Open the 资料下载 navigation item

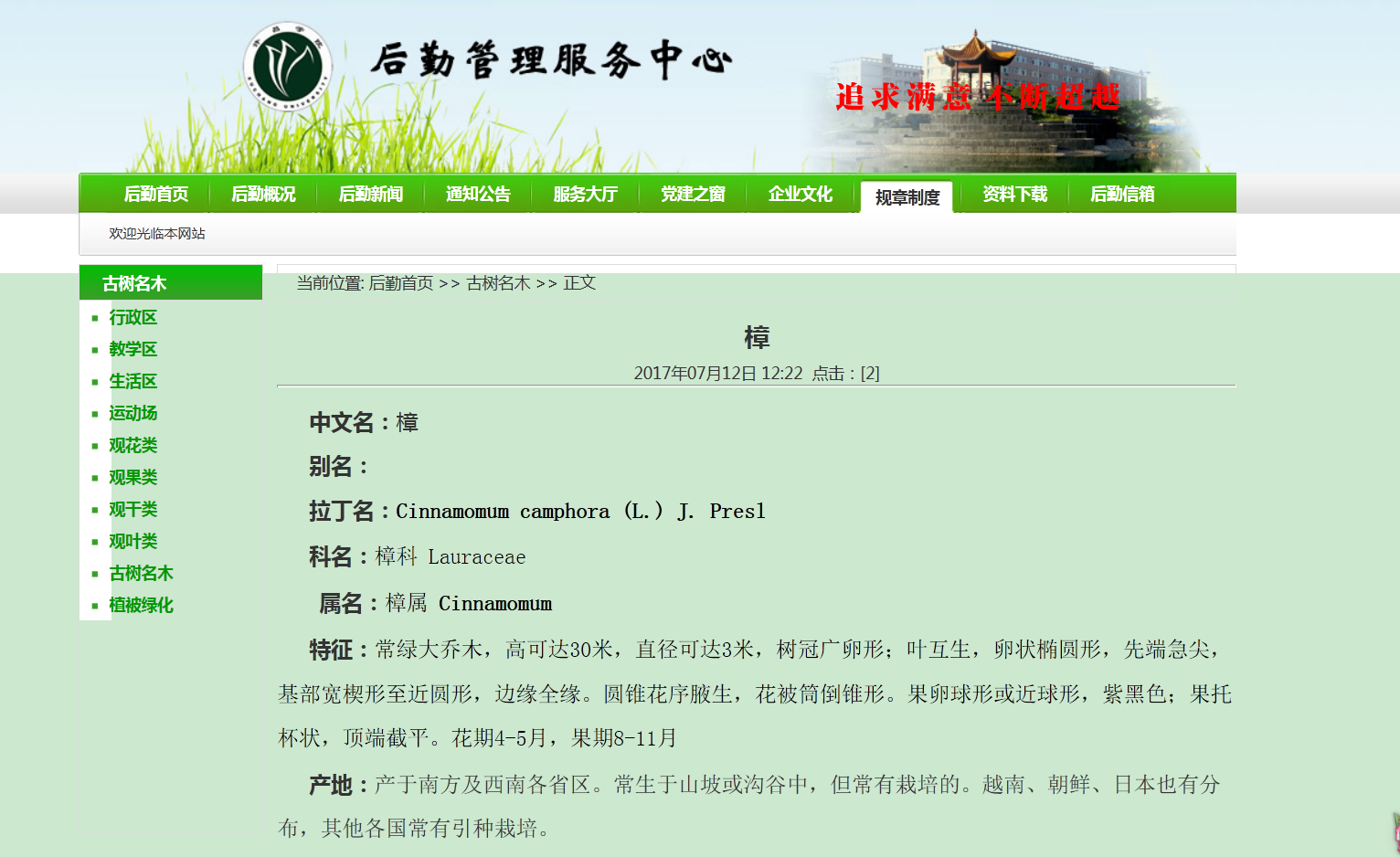pos(1015,195)
